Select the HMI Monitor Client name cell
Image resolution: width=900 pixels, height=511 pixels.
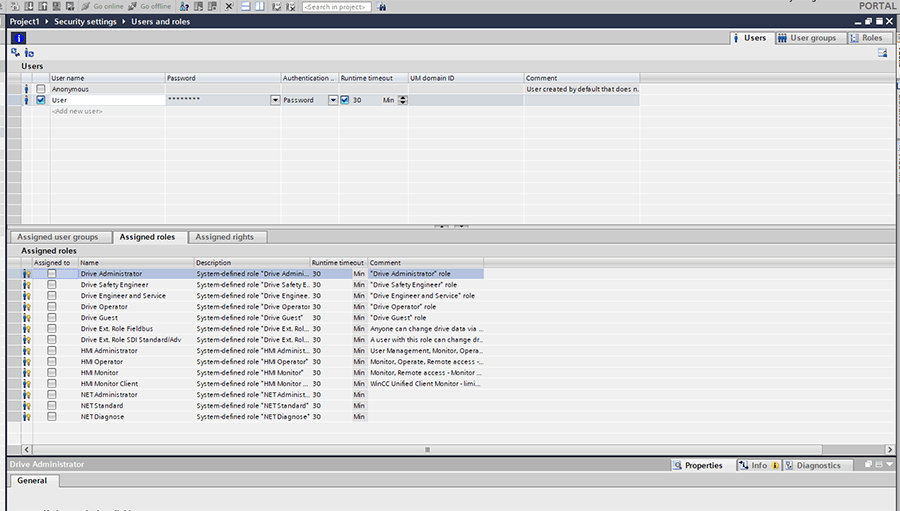pos(136,384)
